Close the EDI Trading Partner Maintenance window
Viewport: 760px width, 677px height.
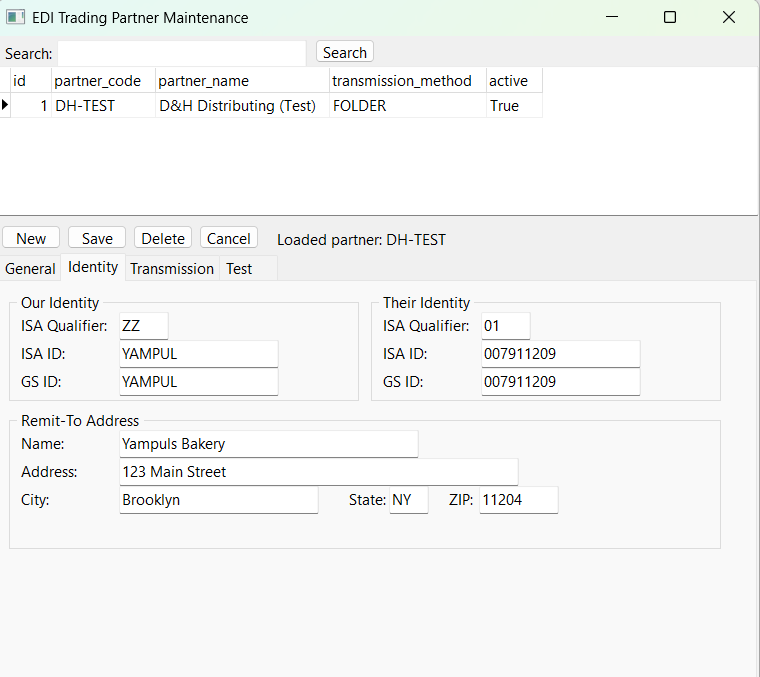728,17
